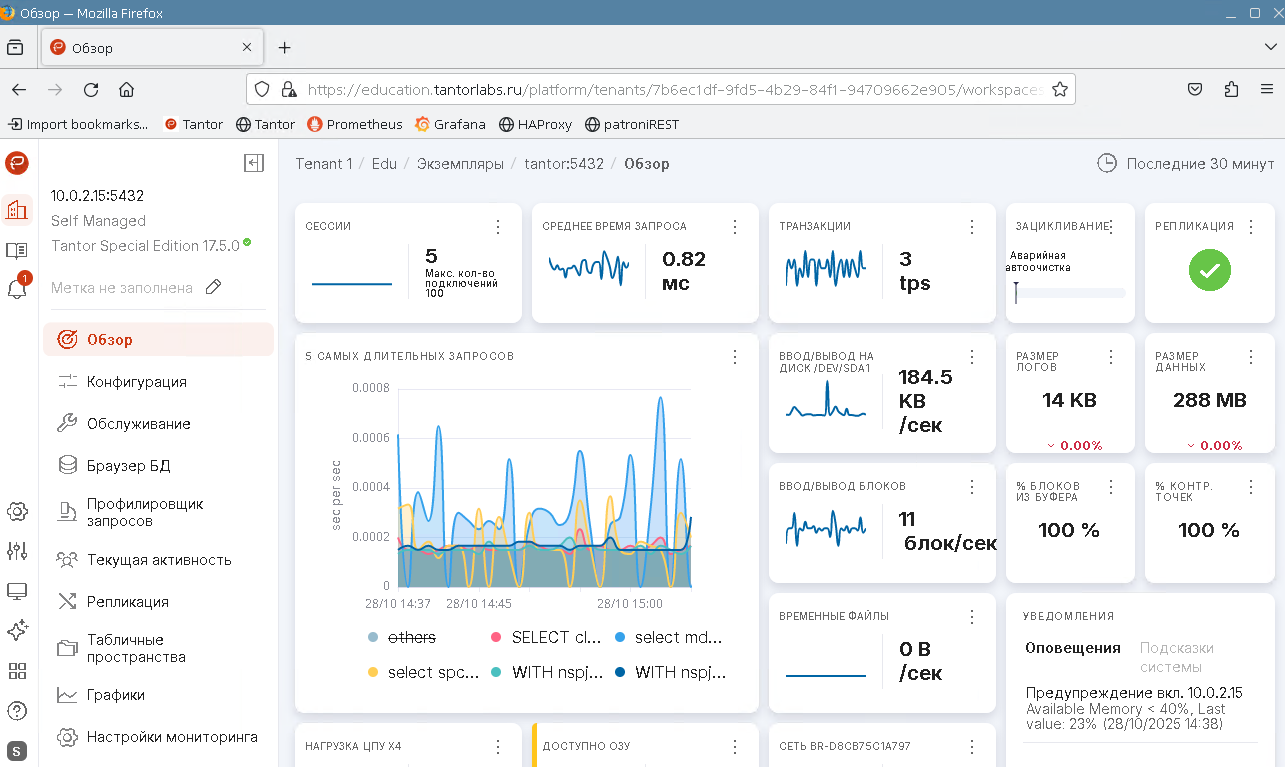Bookmark this page with star icon
The height and width of the screenshot is (767, 1285).
(x=1060, y=89)
